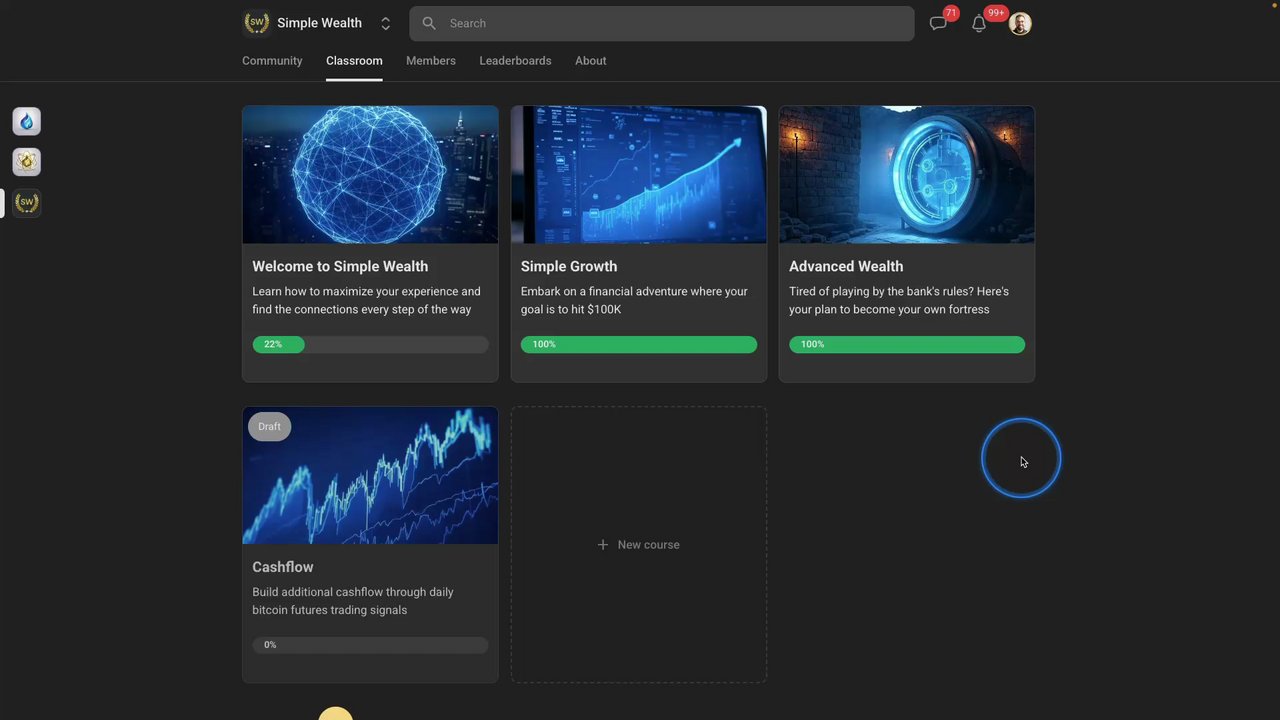Click the search magnifier icon
This screenshot has width=1280, height=720.
[429, 23]
